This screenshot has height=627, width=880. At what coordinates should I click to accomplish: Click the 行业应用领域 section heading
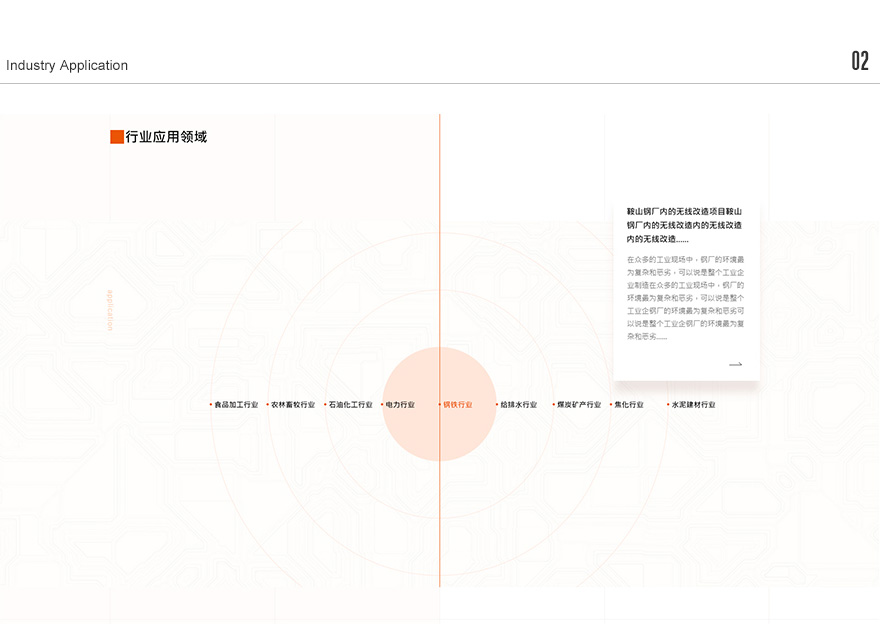point(166,137)
